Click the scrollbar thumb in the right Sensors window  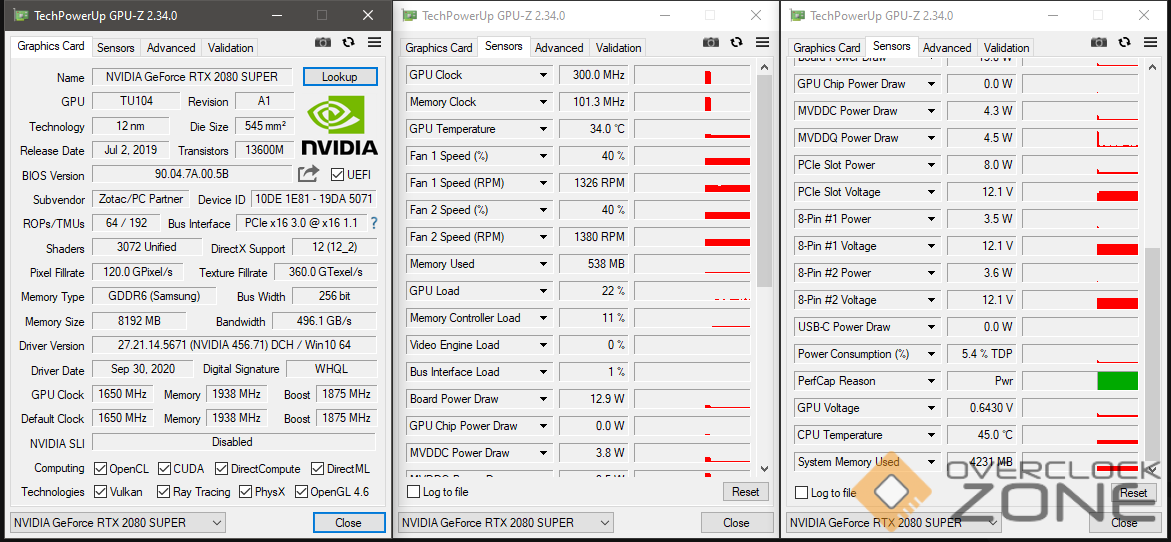1152,355
